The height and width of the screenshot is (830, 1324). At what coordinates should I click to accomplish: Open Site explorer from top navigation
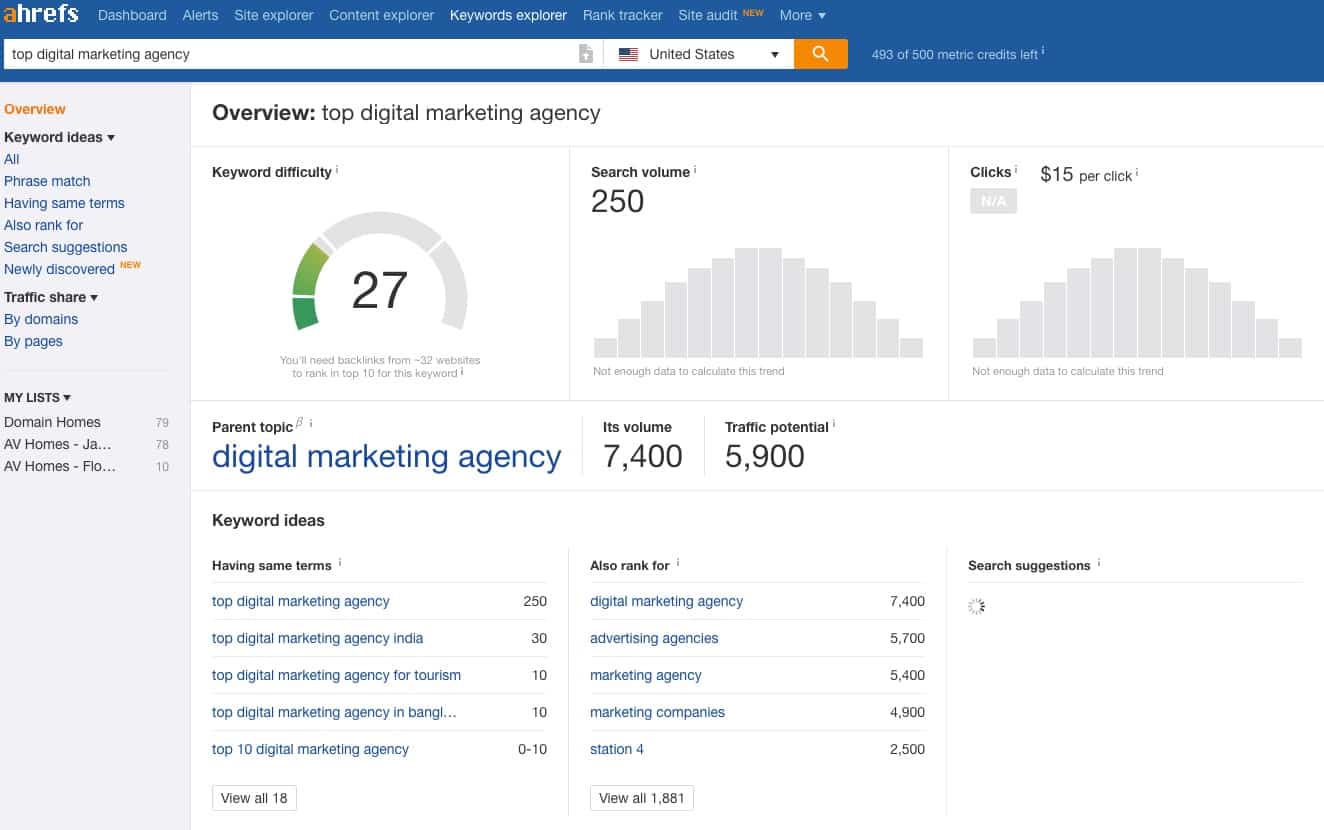click(273, 15)
